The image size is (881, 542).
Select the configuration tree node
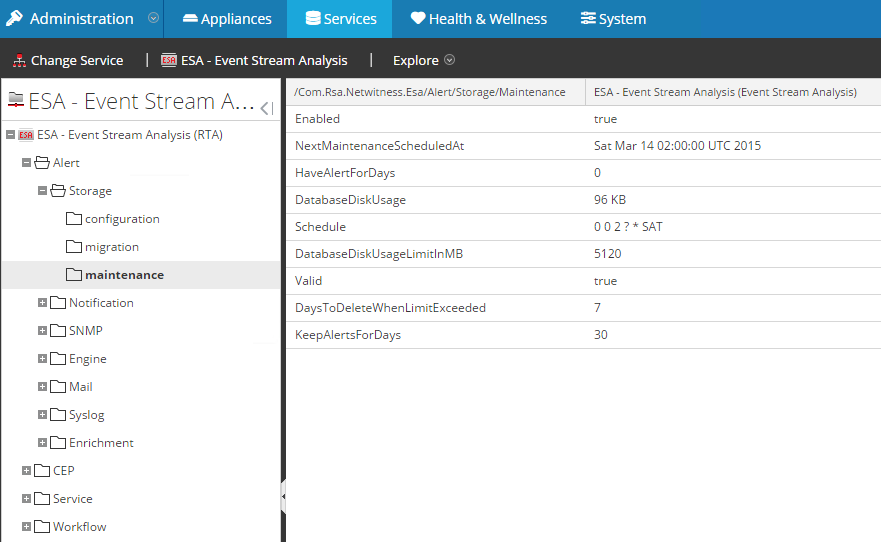[122, 219]
